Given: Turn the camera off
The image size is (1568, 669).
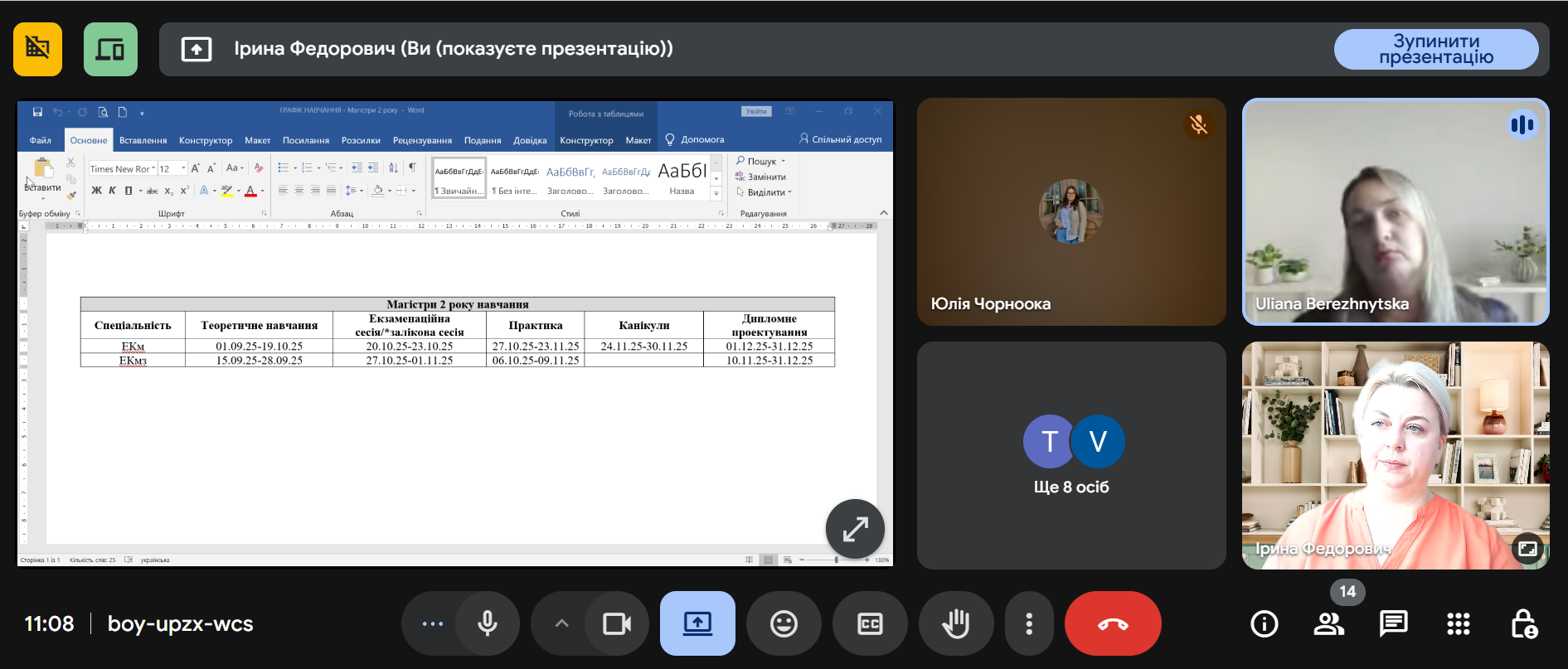Looking at the screenshot, I should (x=616, y=623).
